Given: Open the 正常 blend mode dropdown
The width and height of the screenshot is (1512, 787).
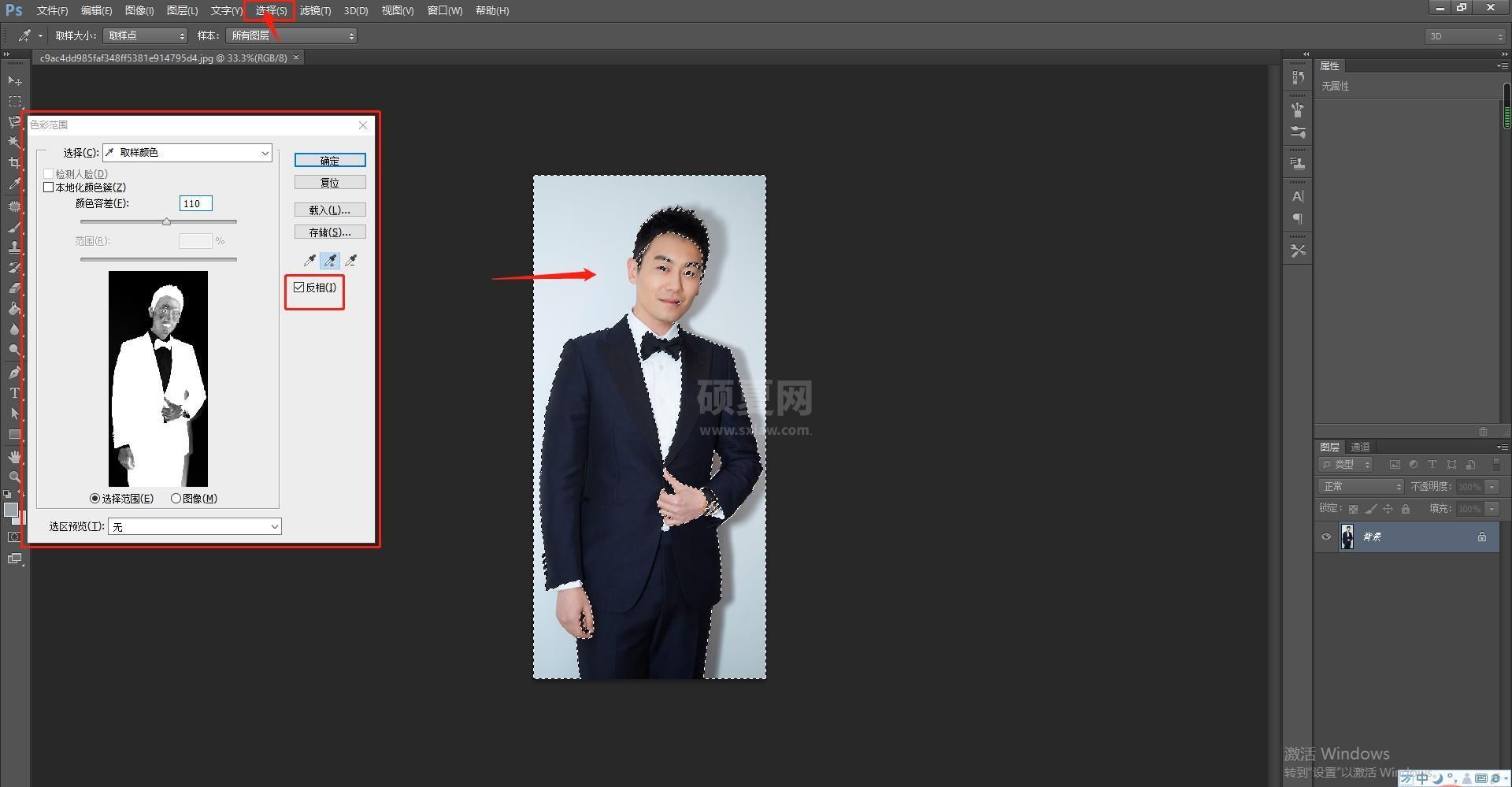Looking at the screenshot, I should 1361,487.
